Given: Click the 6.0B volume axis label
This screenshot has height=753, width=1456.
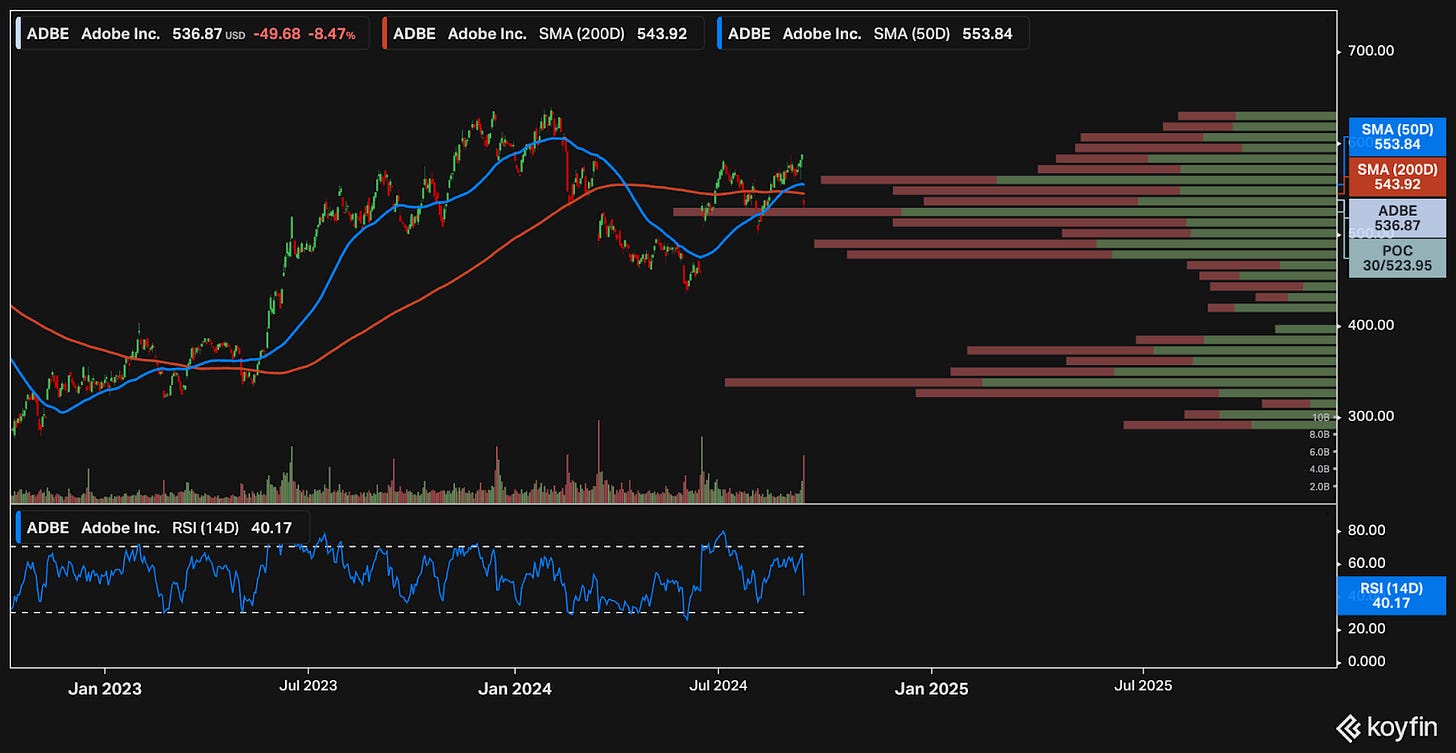Looking at the screenshot, I should 1319,452.
